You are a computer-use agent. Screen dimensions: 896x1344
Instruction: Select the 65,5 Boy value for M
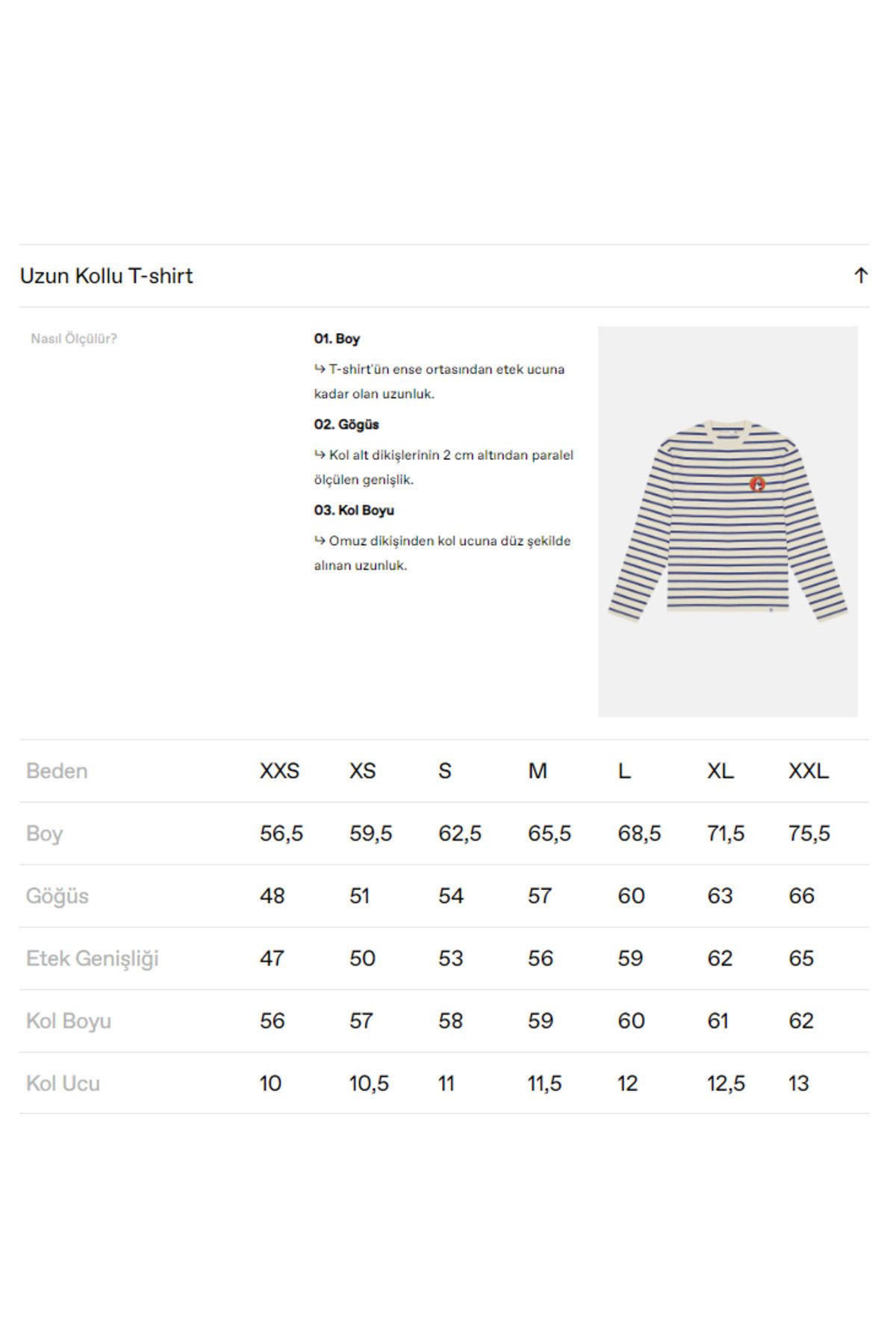pos(549,833)
